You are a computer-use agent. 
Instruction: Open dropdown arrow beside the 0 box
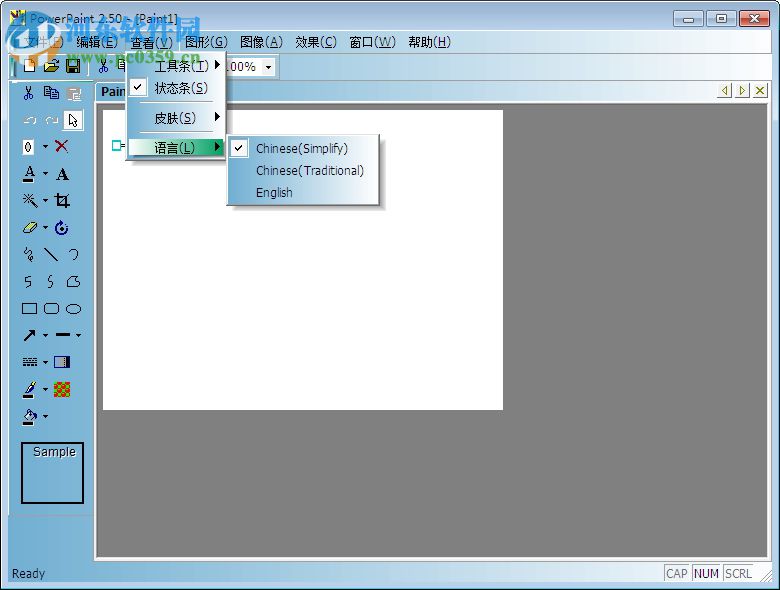click(45, 146)
